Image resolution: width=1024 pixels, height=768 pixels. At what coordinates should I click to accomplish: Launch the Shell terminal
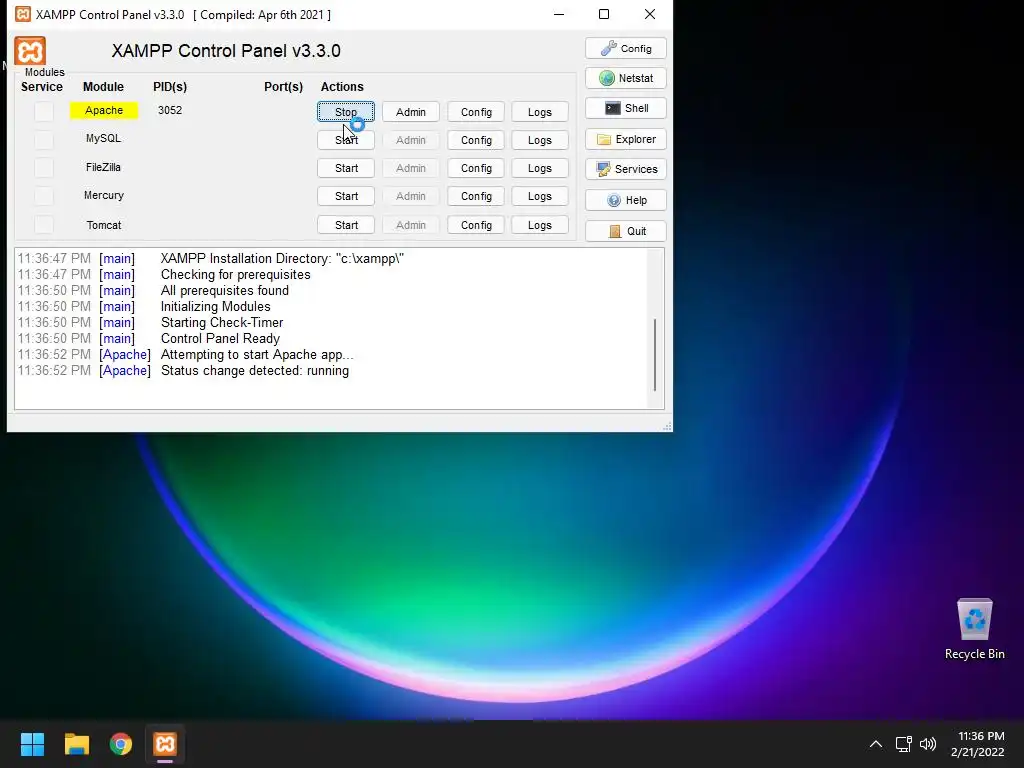pos(626,108)
